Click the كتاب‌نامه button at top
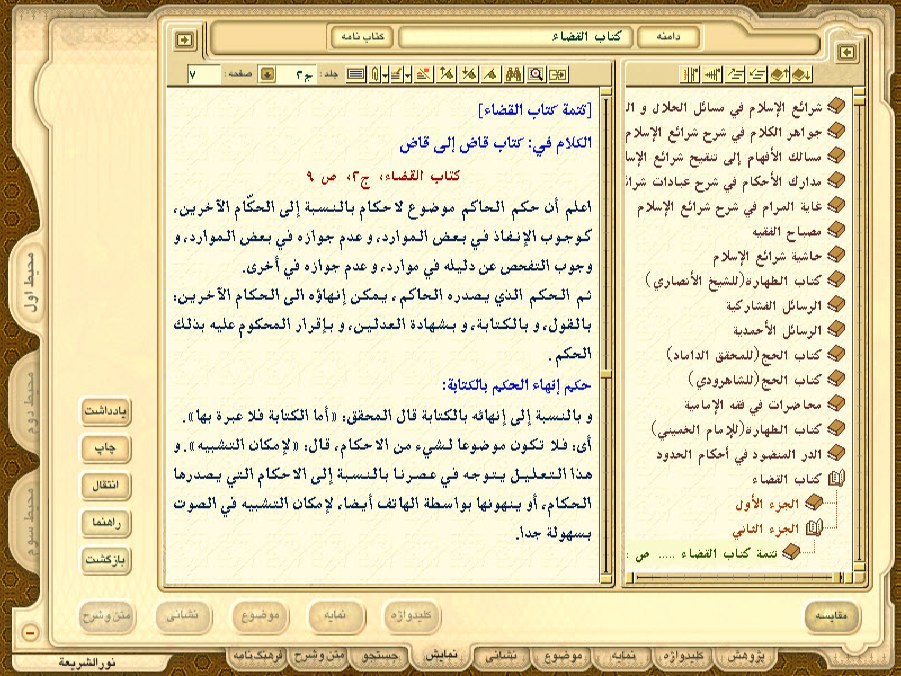This screenshot has width=901, height=676. click(x=362, y=37)
